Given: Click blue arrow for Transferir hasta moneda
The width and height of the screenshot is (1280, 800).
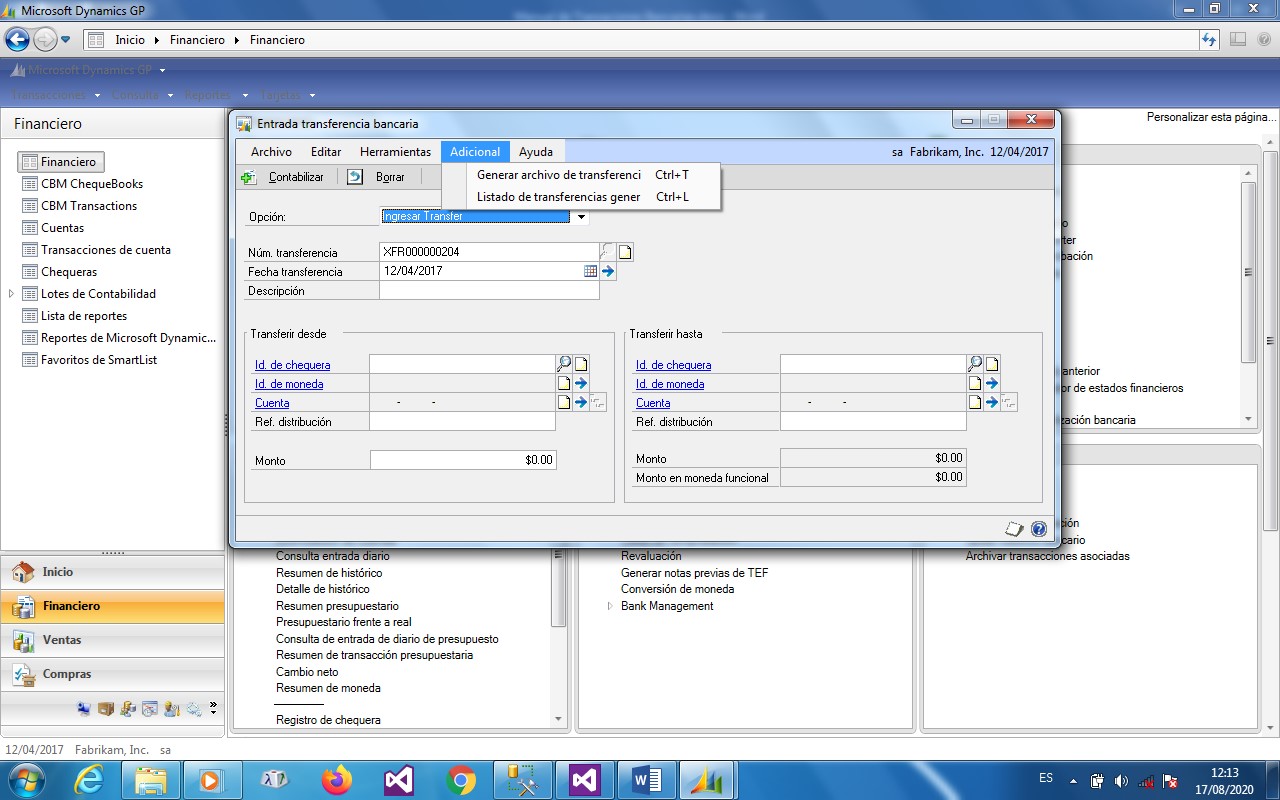Looking at the screenshot, I should tap(992, 383).
